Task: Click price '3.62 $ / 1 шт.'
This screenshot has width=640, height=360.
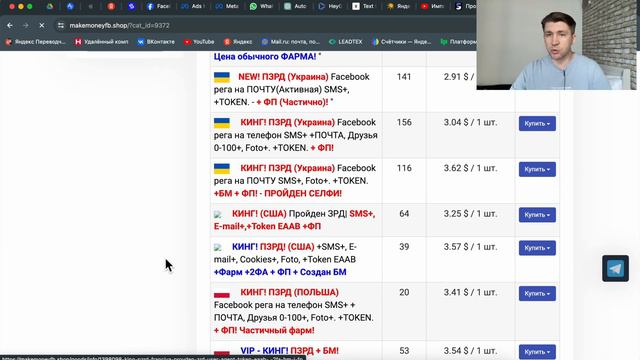Action: coord(471,169)
